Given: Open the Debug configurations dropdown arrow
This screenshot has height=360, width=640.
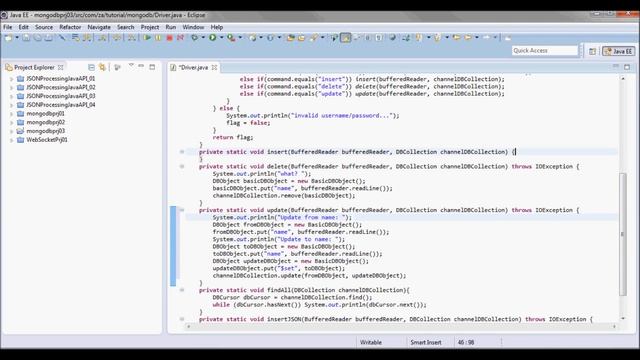Looking at the screenshot, I should coord(203,38).
